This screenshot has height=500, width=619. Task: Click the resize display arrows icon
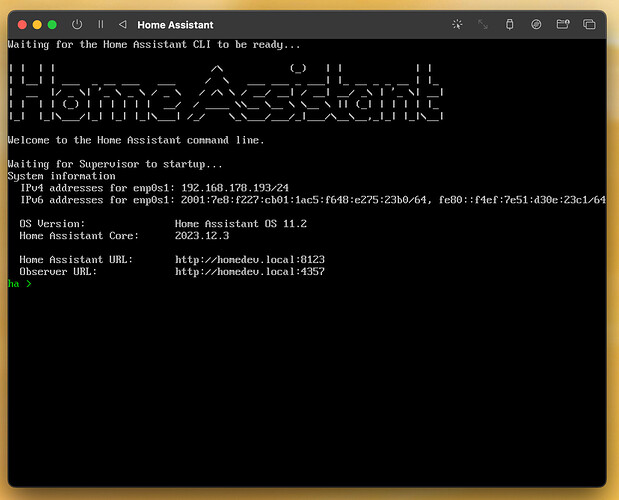(x=483, y=24)
